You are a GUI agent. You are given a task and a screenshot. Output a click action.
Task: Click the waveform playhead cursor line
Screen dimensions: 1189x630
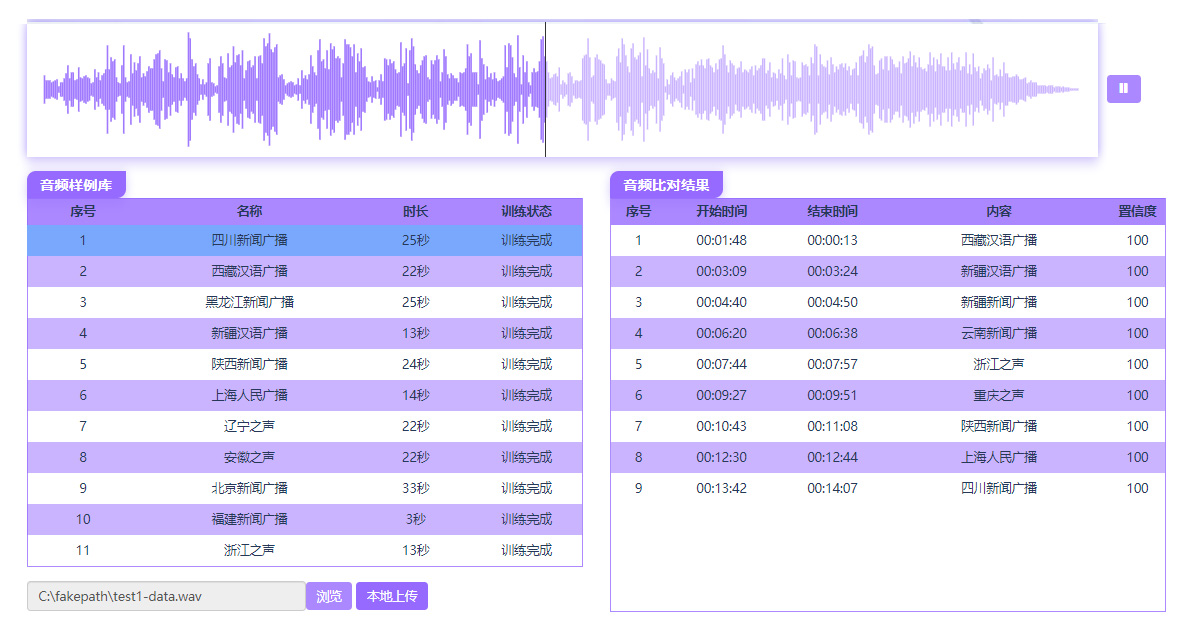pyautogui.click(x=545, y=89)
